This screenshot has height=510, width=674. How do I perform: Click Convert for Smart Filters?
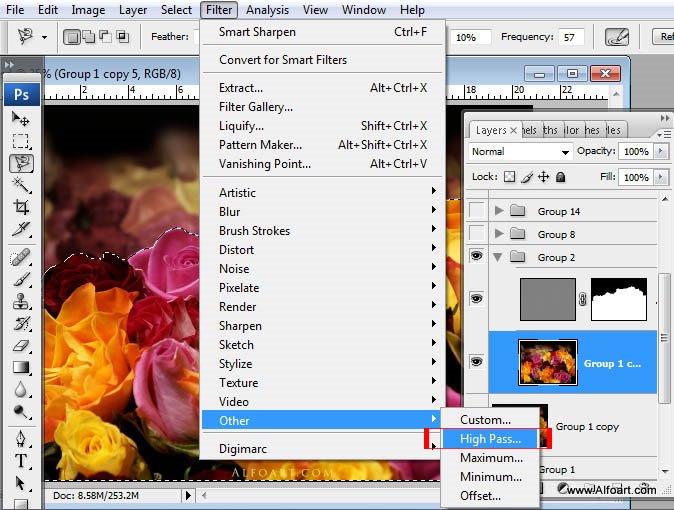[282, 60]
